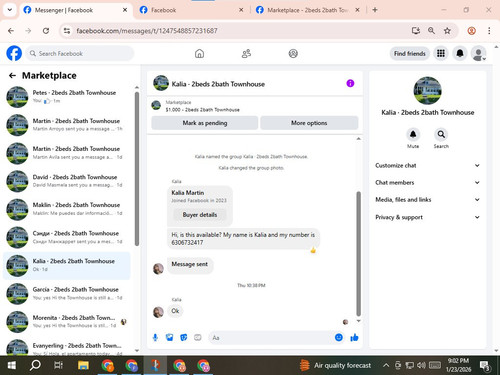500x375 pixels.
Task: Open the Friends icon in top navigation
Action: [x=246, y=53]
